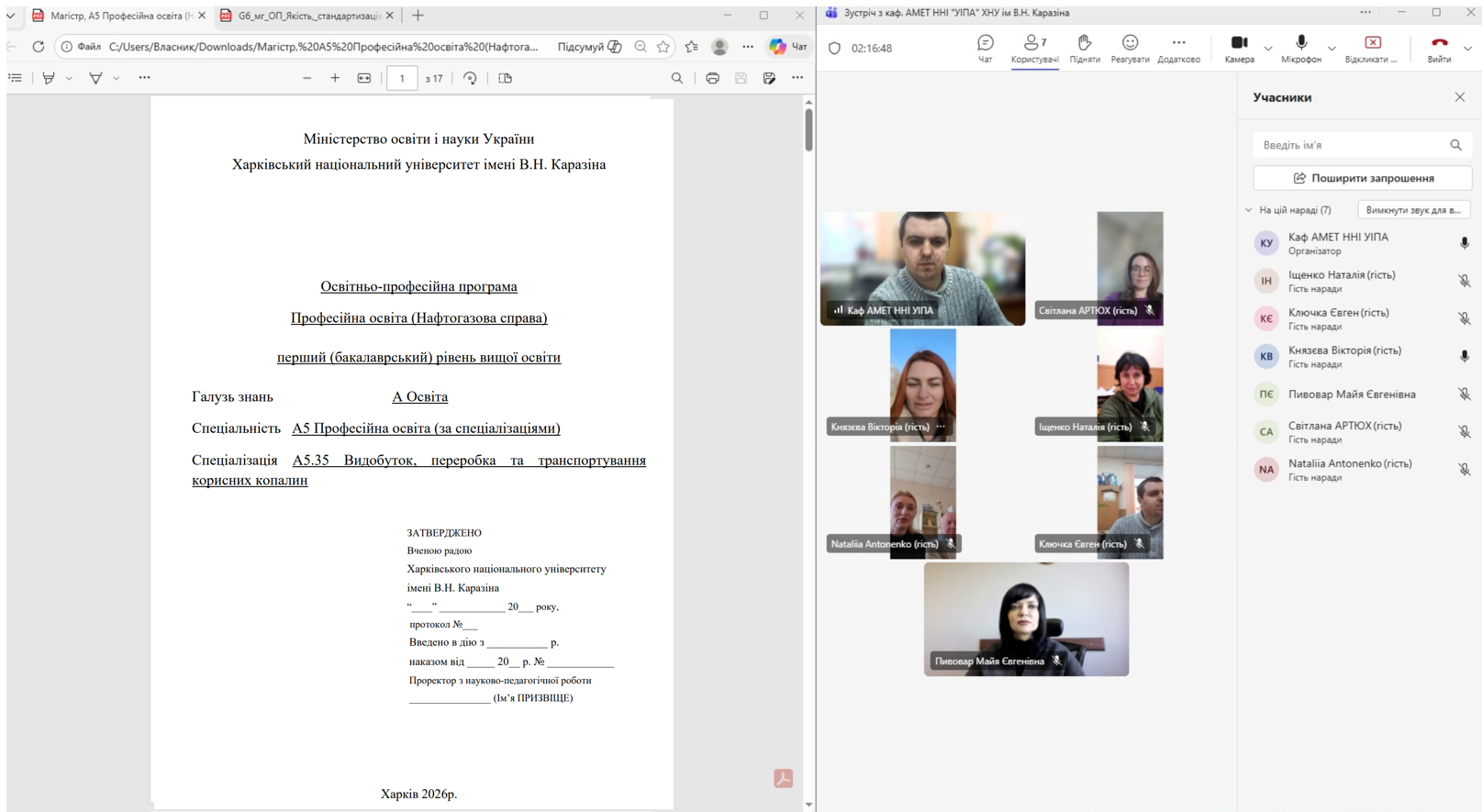1482x812 pixels.
Task: Open the reactions menu
Action: pos(1130,48)
